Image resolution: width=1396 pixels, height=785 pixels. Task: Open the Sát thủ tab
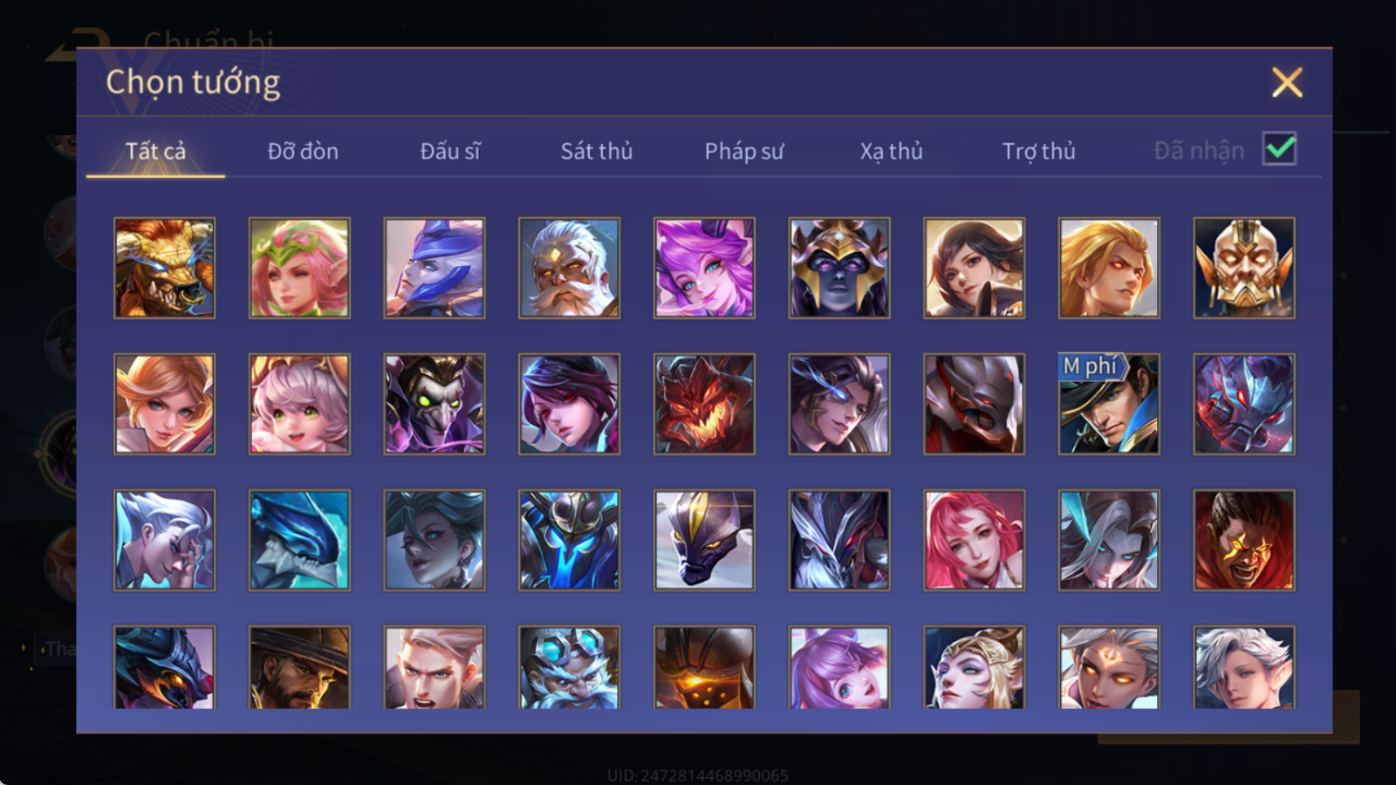pyautogui.click(x=596, y=151)
